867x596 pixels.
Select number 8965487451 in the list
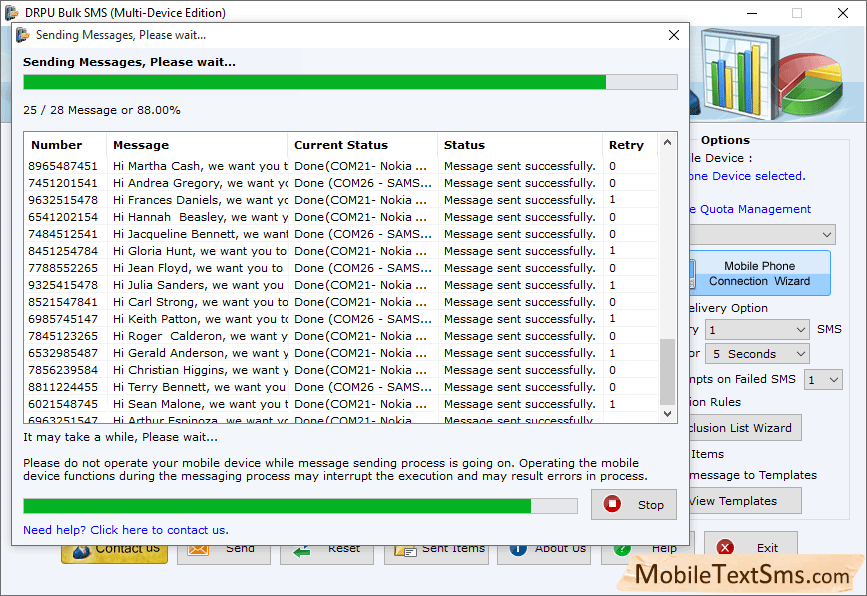coord(63,166)
